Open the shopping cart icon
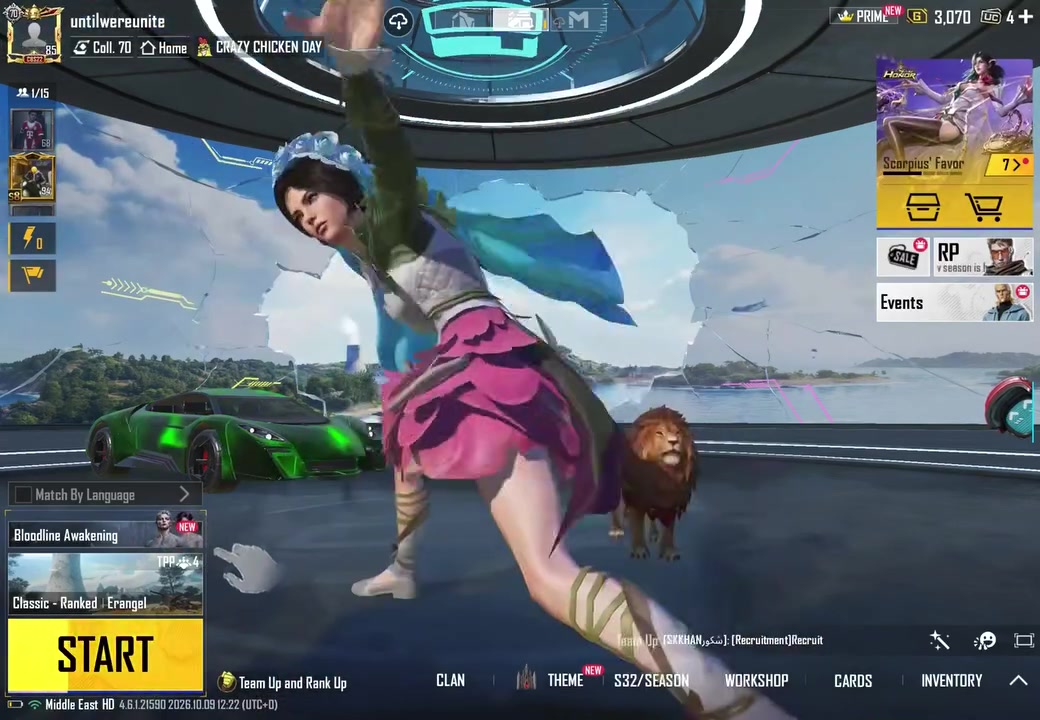 pos(983,207)
